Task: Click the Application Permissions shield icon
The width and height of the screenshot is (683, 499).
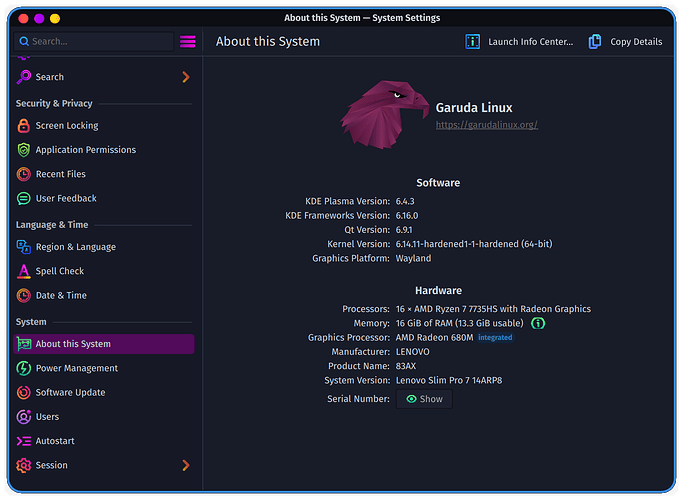Action: coord(24,150)
